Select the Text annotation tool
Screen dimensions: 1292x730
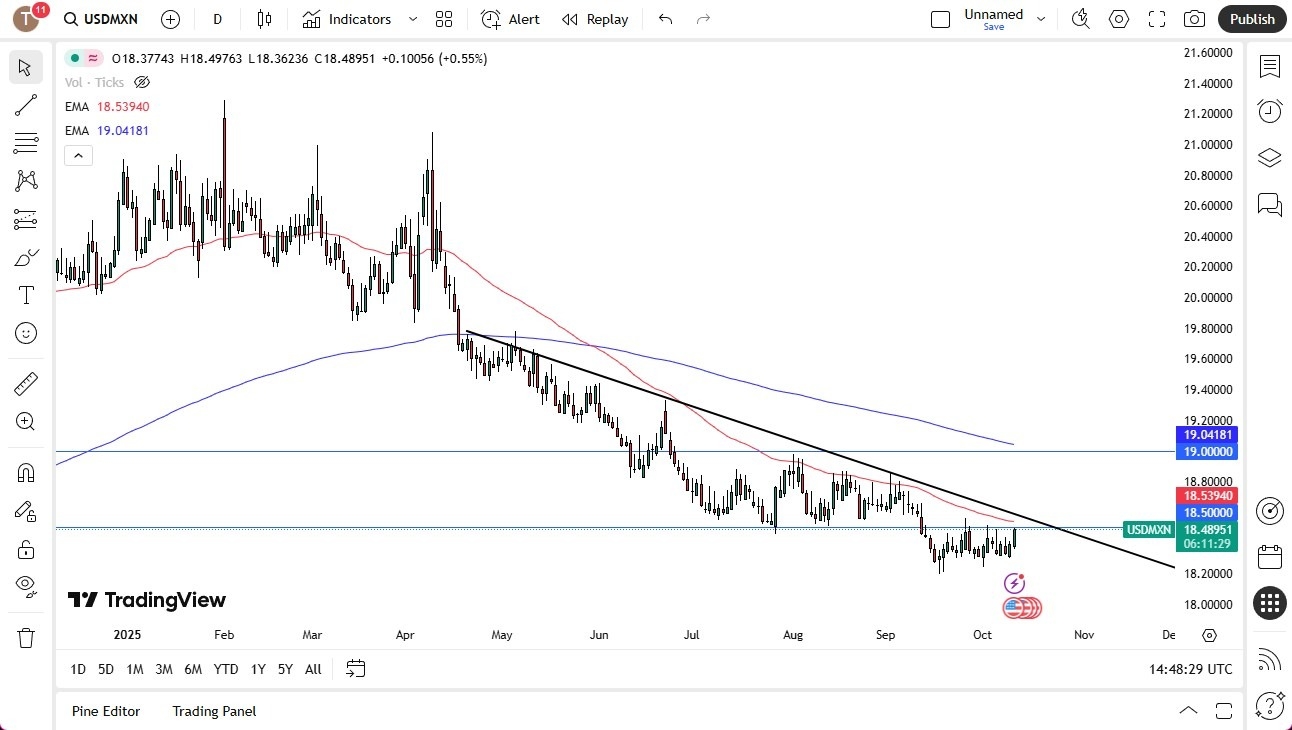(25, 295)
